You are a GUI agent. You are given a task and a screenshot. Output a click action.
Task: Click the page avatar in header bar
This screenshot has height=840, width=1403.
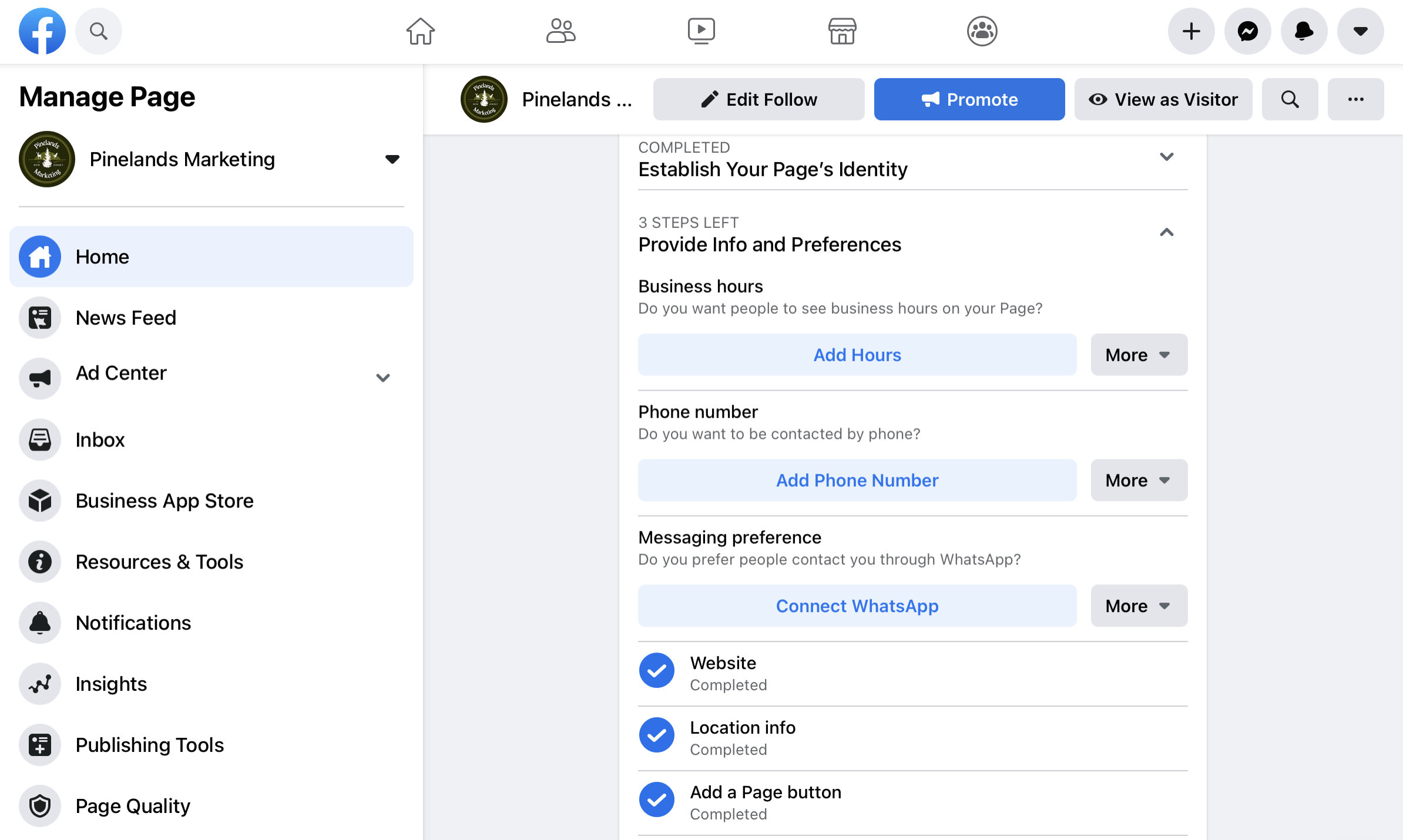pyautogui.click(x=484, y=99)
